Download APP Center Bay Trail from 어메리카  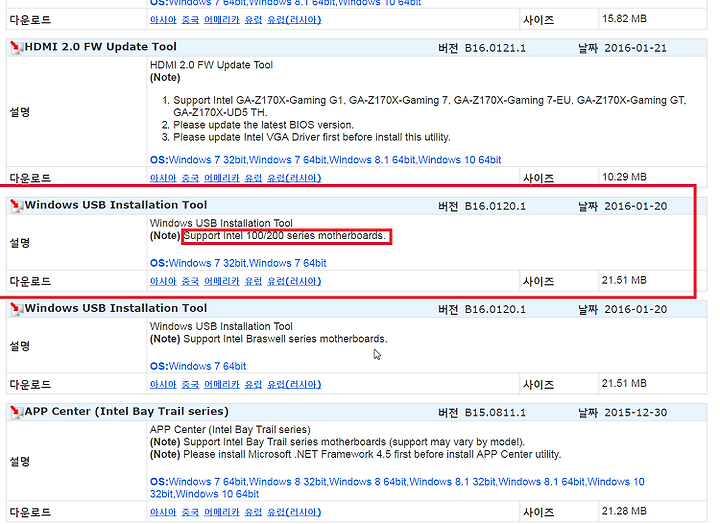[222, 512]
